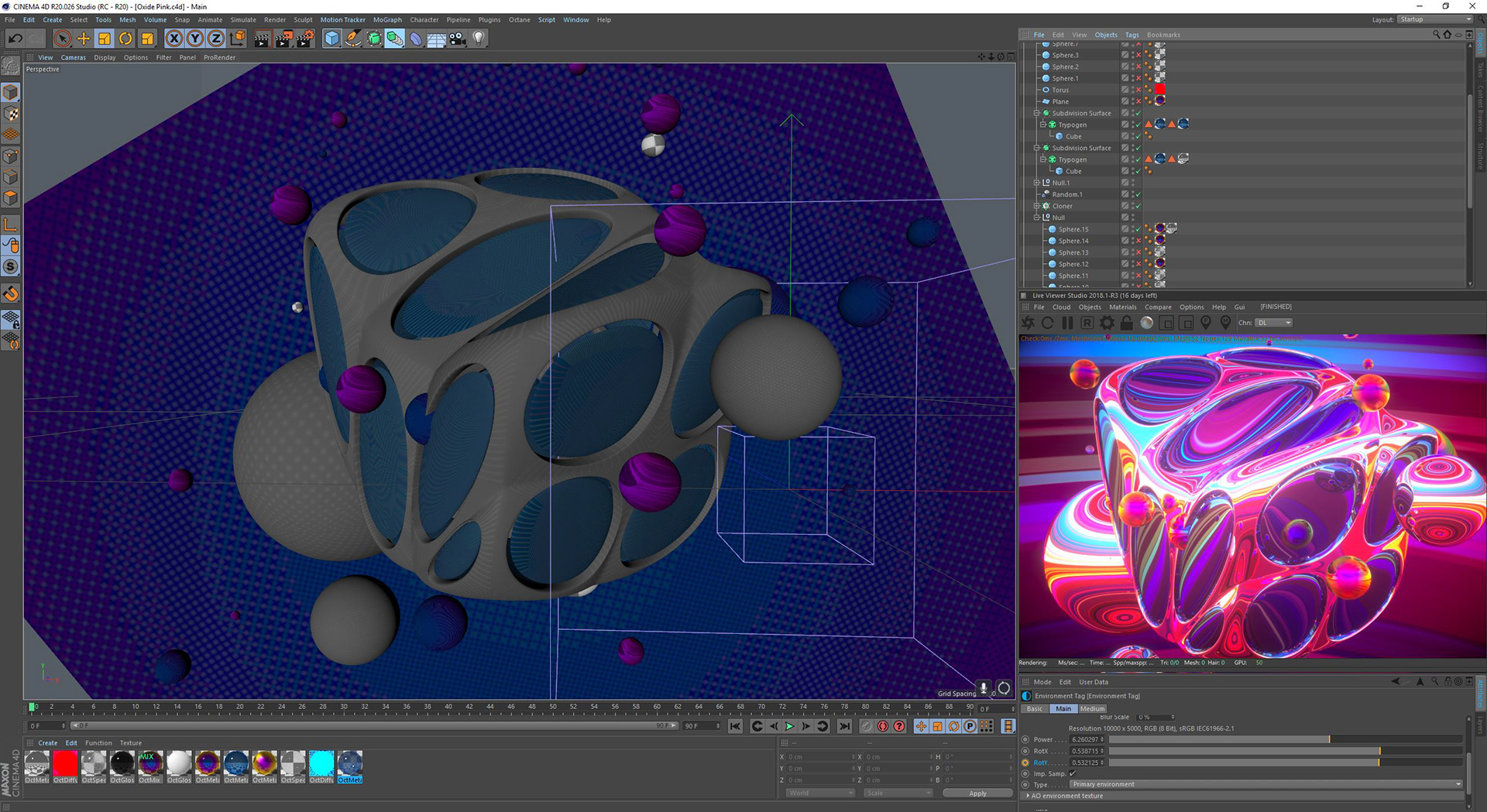Click Render View clapperboard icon
This screenshot has height=812, width=1487.
(x=262, y=38)
